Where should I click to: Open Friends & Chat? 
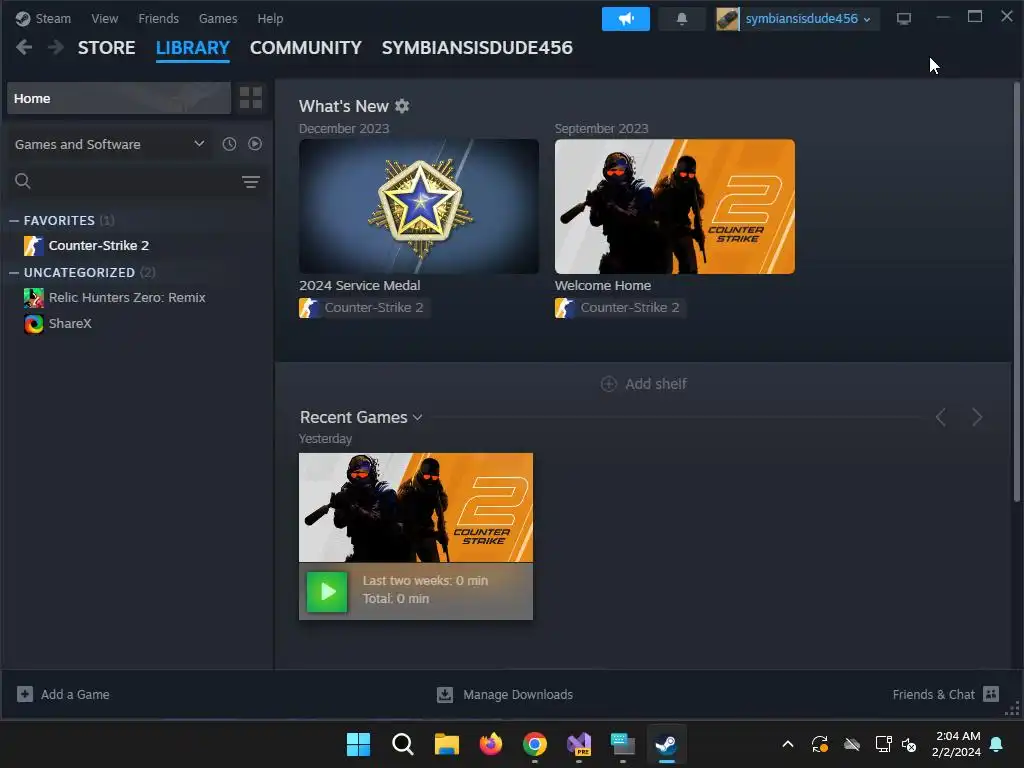tap(946, 694)
